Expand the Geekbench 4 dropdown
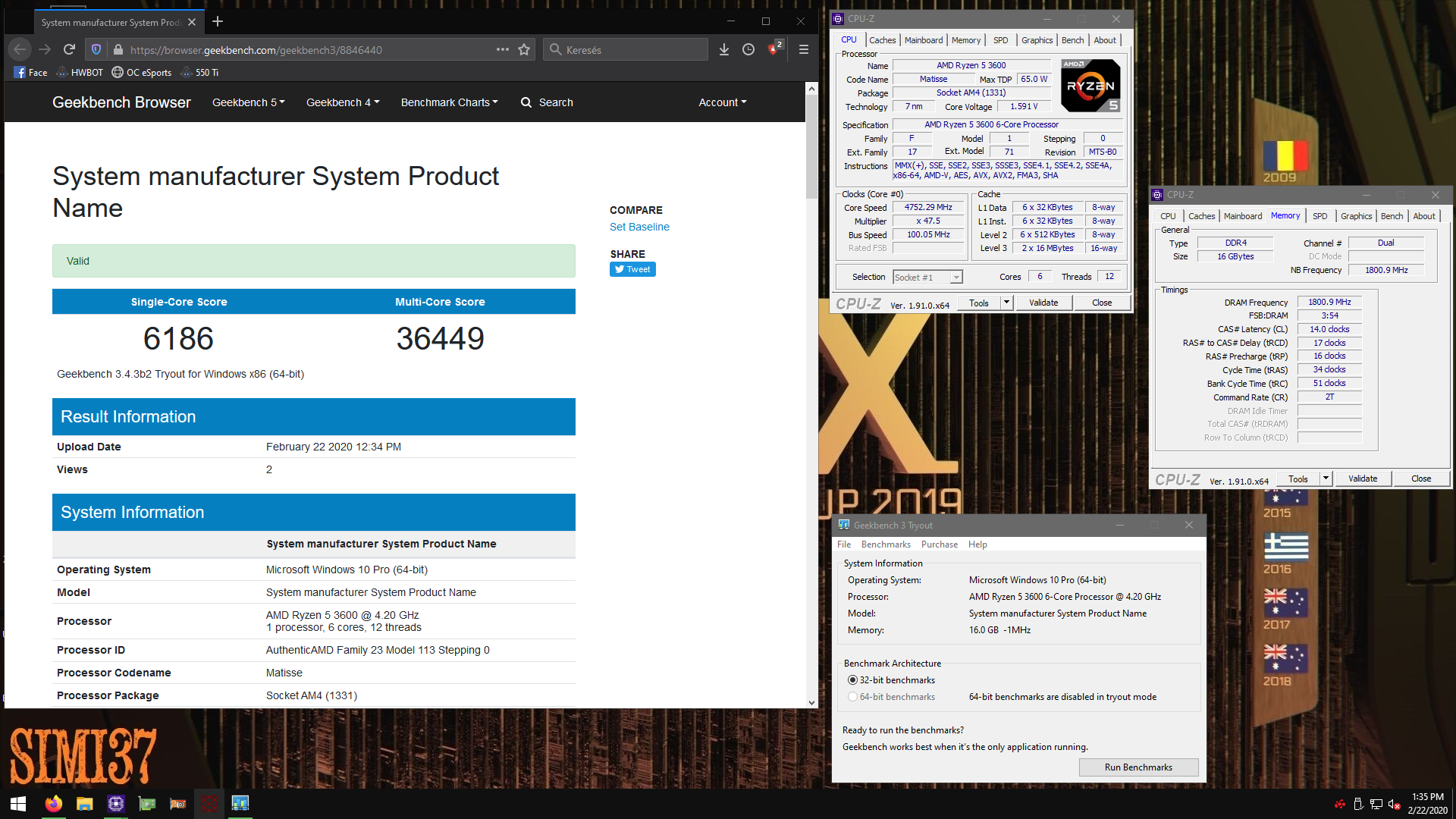Image resolution: width=1456 pixels, height=819 pixels. 343,102
